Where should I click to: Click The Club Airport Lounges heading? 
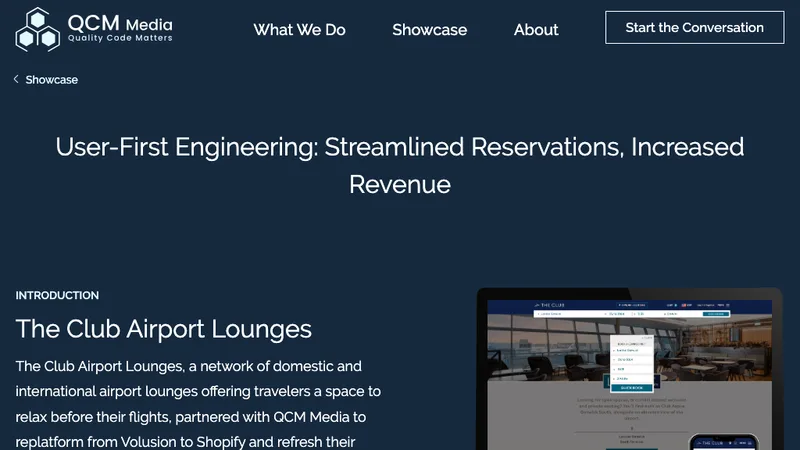pos(163,329)
